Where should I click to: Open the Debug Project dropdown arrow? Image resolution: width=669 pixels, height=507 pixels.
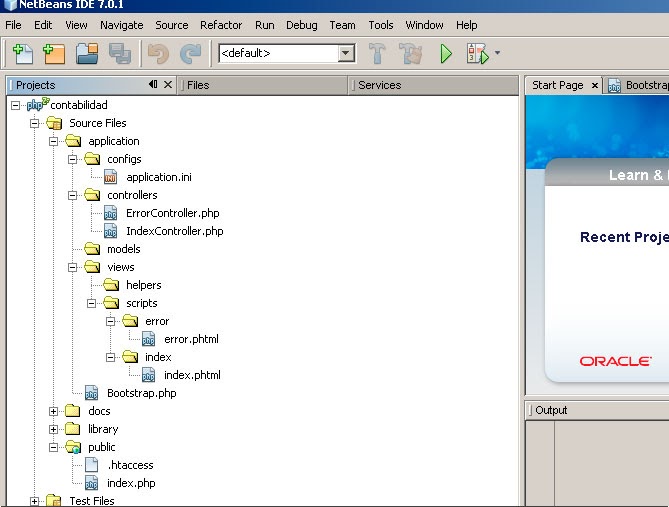(497, 53)
